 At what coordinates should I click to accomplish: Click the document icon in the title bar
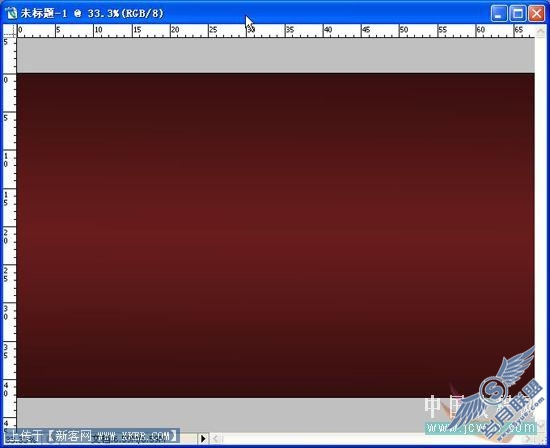point(11,13)
